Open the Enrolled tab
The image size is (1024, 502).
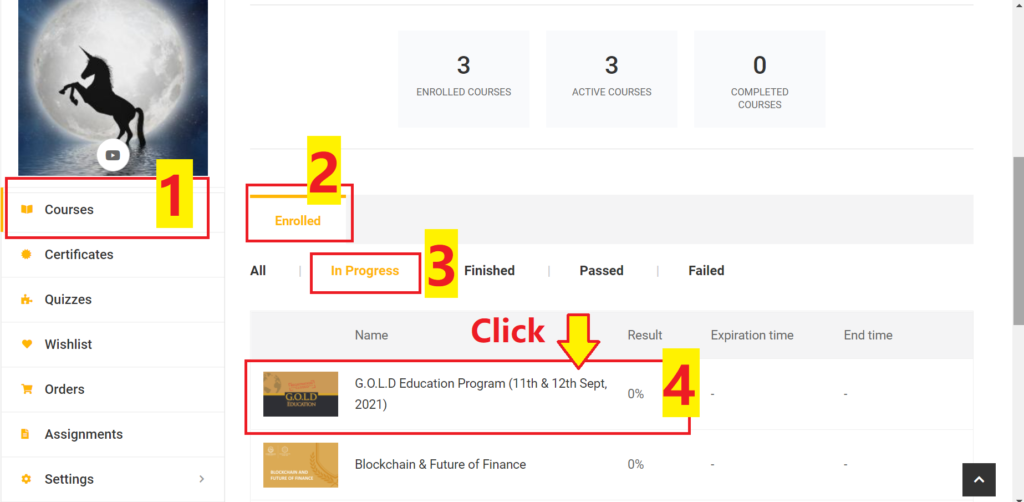297,220
